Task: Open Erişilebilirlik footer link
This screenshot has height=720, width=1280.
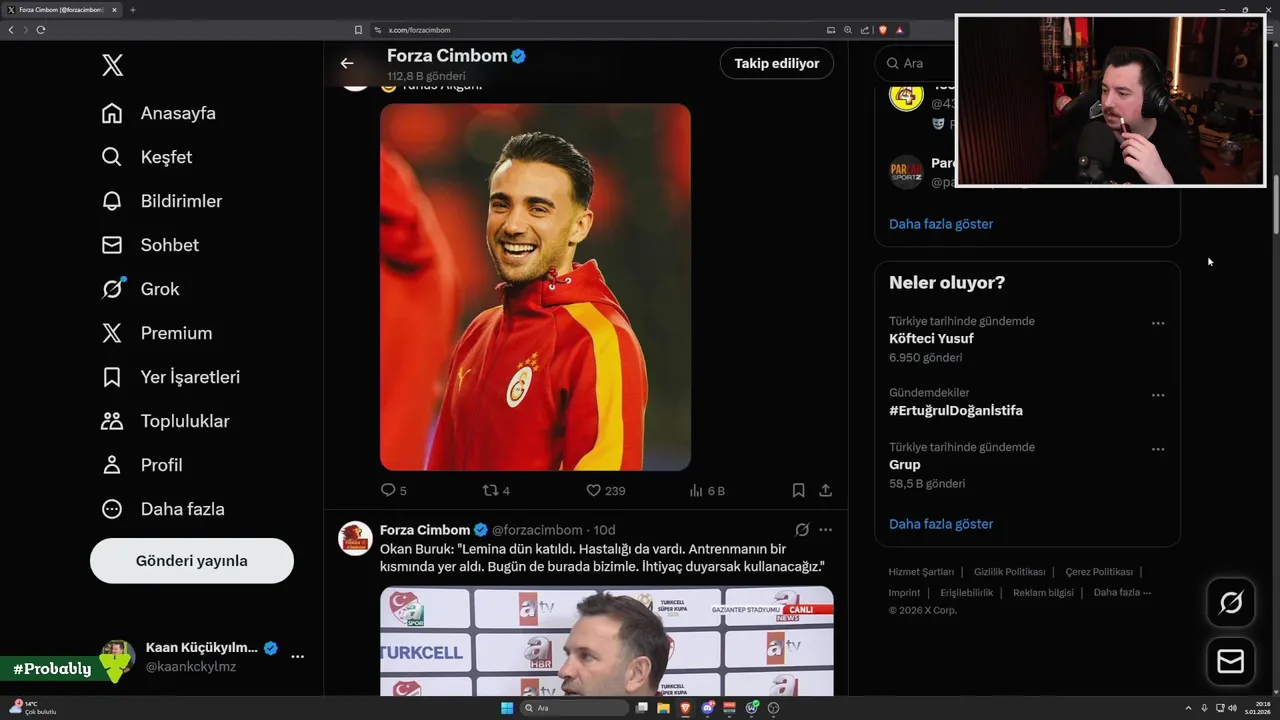Action: (x=967, y=592)
